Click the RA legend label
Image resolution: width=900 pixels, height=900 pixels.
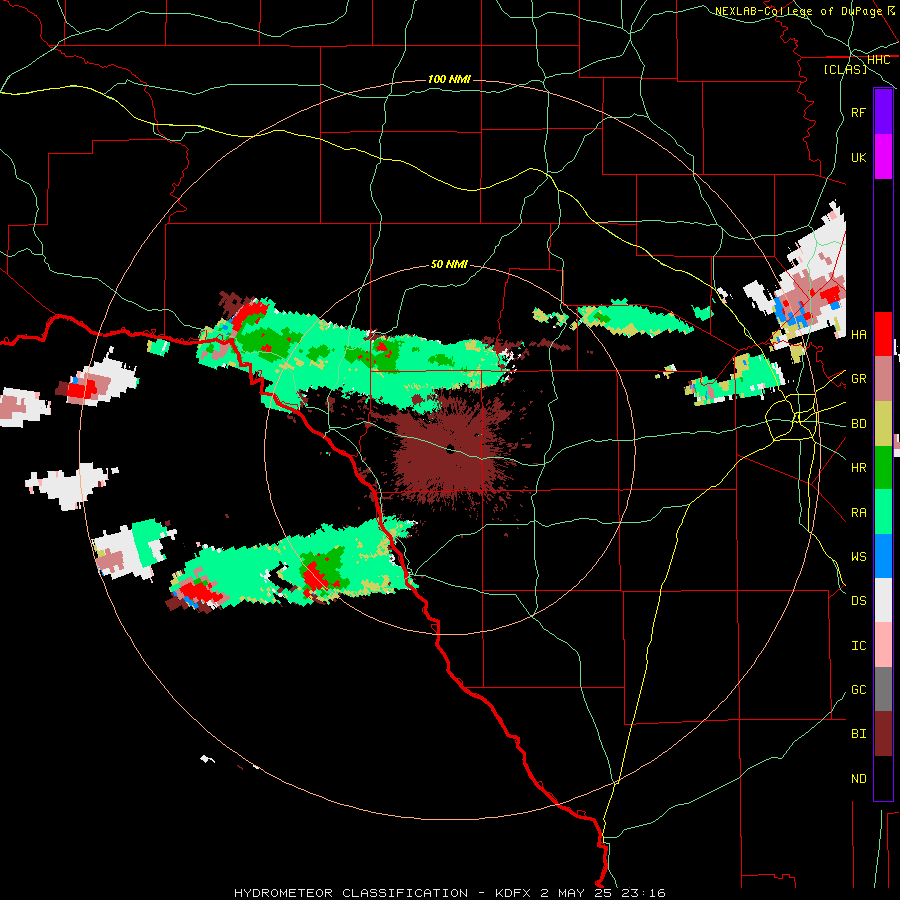(858, 512)
